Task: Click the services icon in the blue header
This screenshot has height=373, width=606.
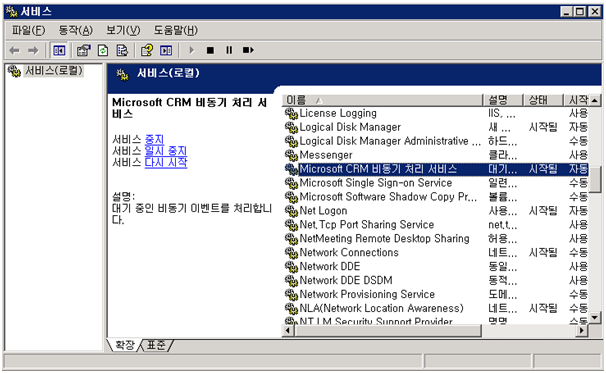Action: point(123,74)
